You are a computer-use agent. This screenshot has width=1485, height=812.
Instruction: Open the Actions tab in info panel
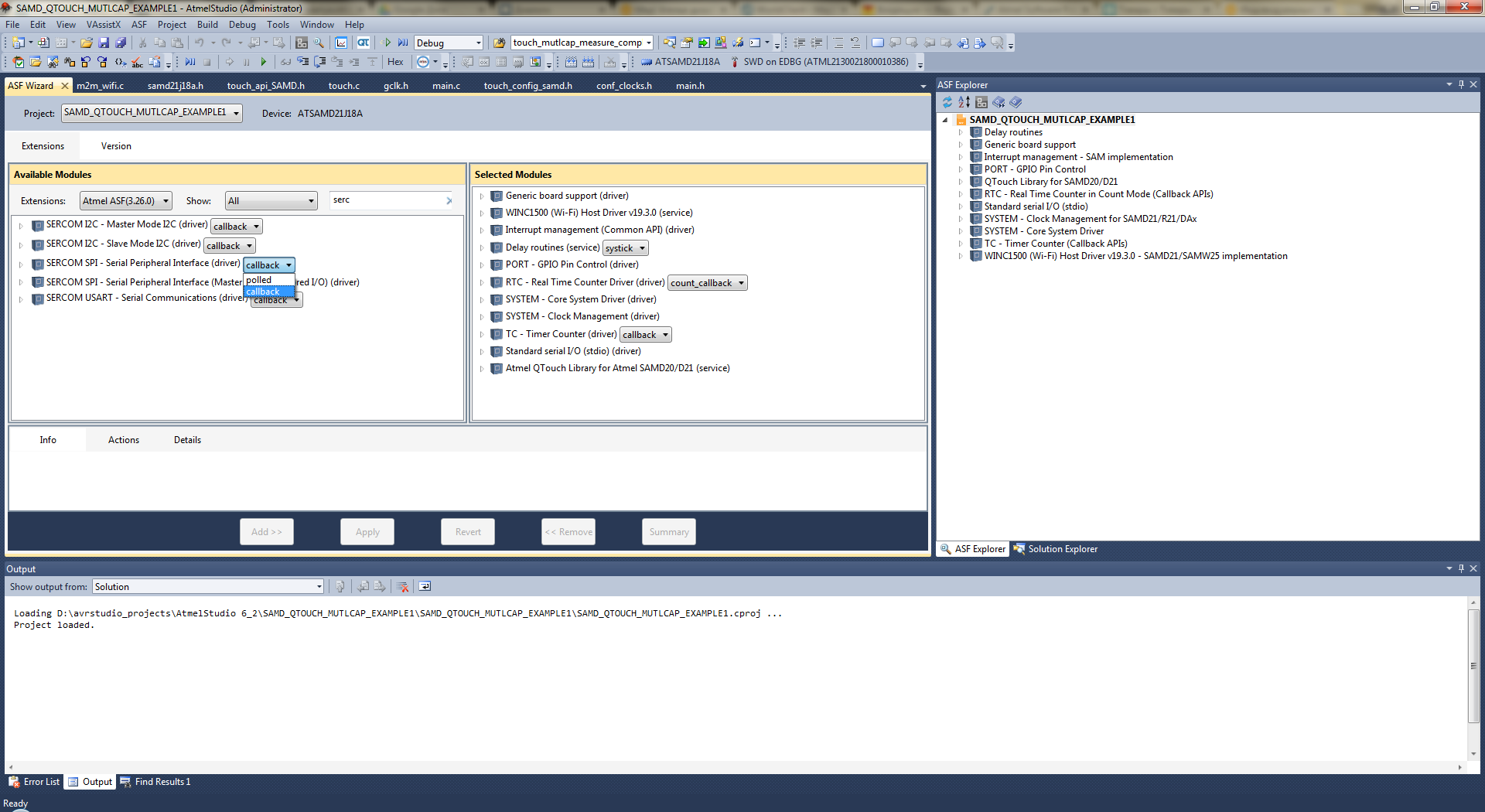pyautogui.click(x=124, y=440)
